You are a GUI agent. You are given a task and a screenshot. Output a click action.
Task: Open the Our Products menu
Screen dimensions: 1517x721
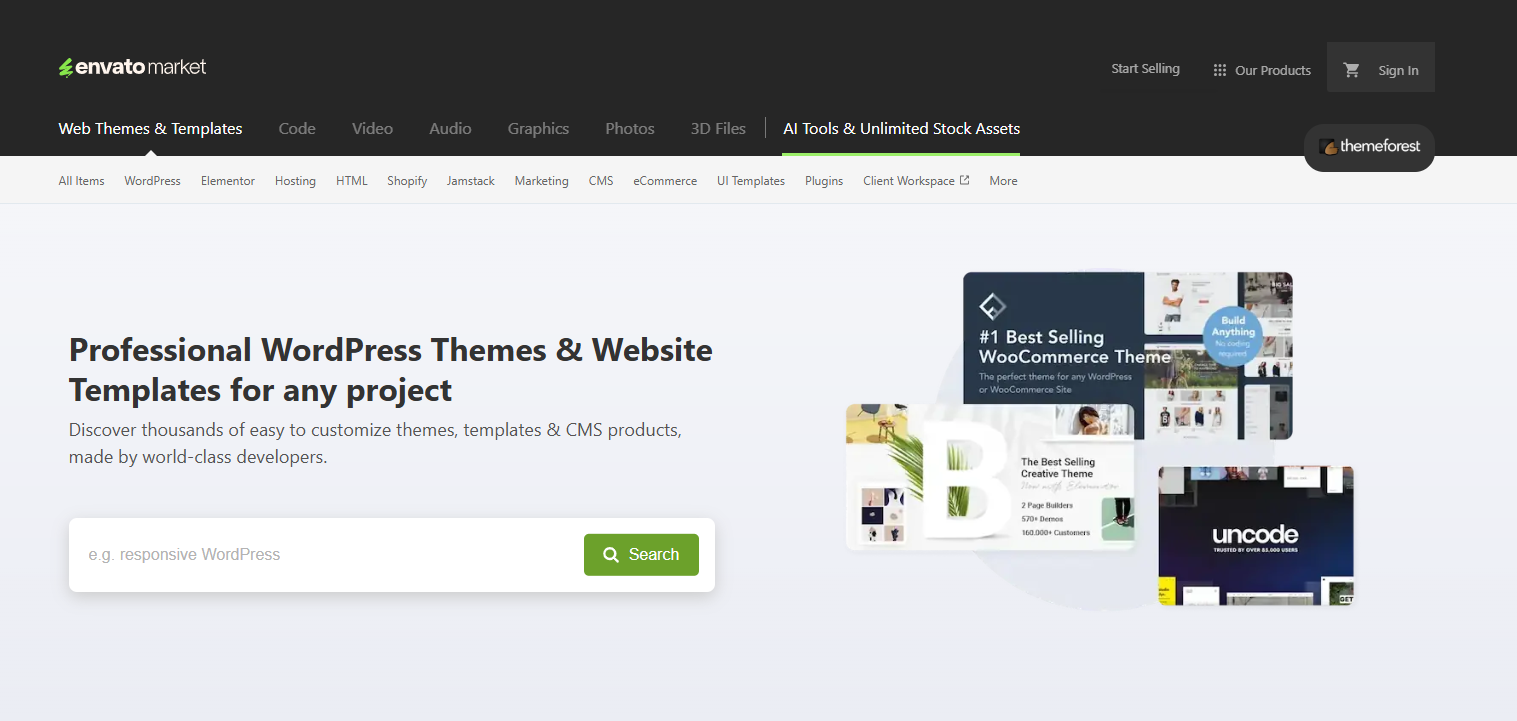(1262, 70)
